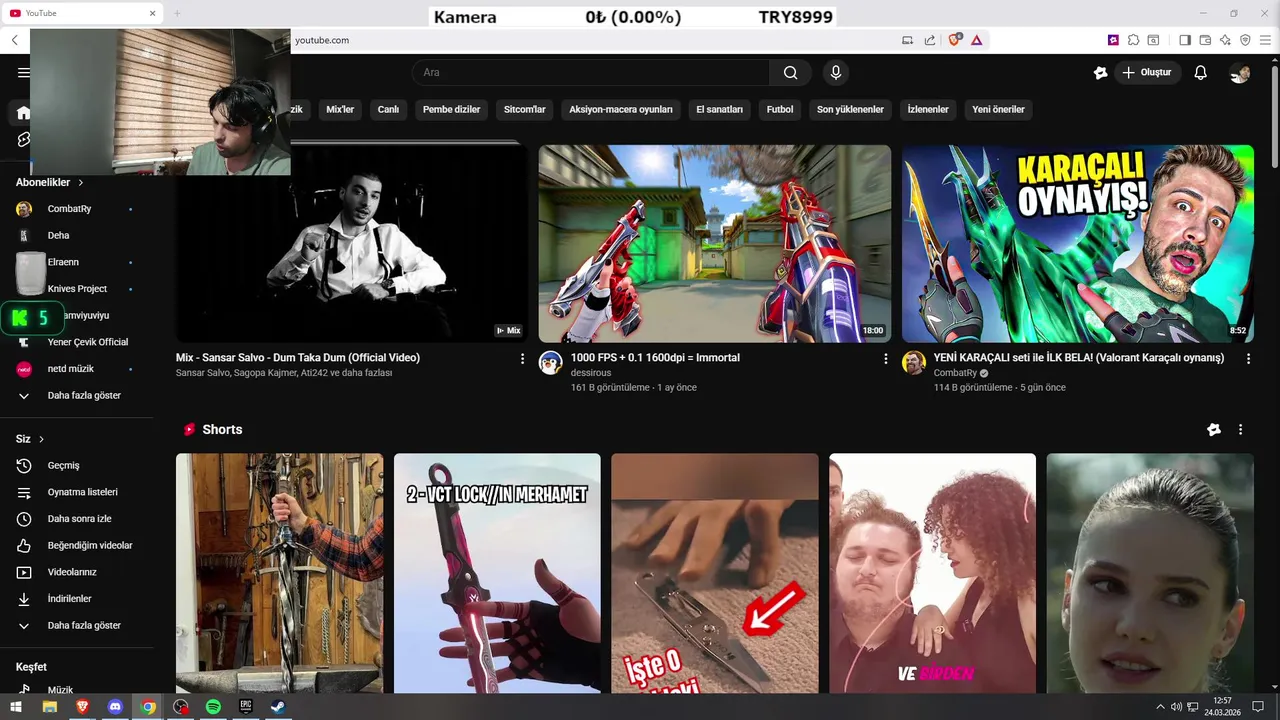Expand the Abonelikler section chevron

pyautogui.click(x=81, y=183)
